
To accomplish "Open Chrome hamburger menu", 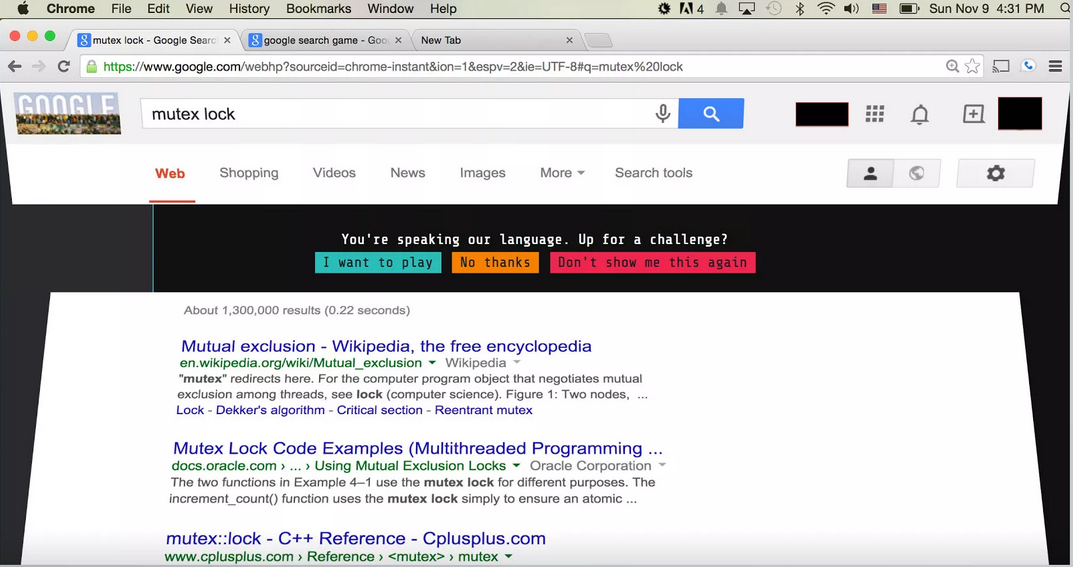I will [x=1055, y=66].
